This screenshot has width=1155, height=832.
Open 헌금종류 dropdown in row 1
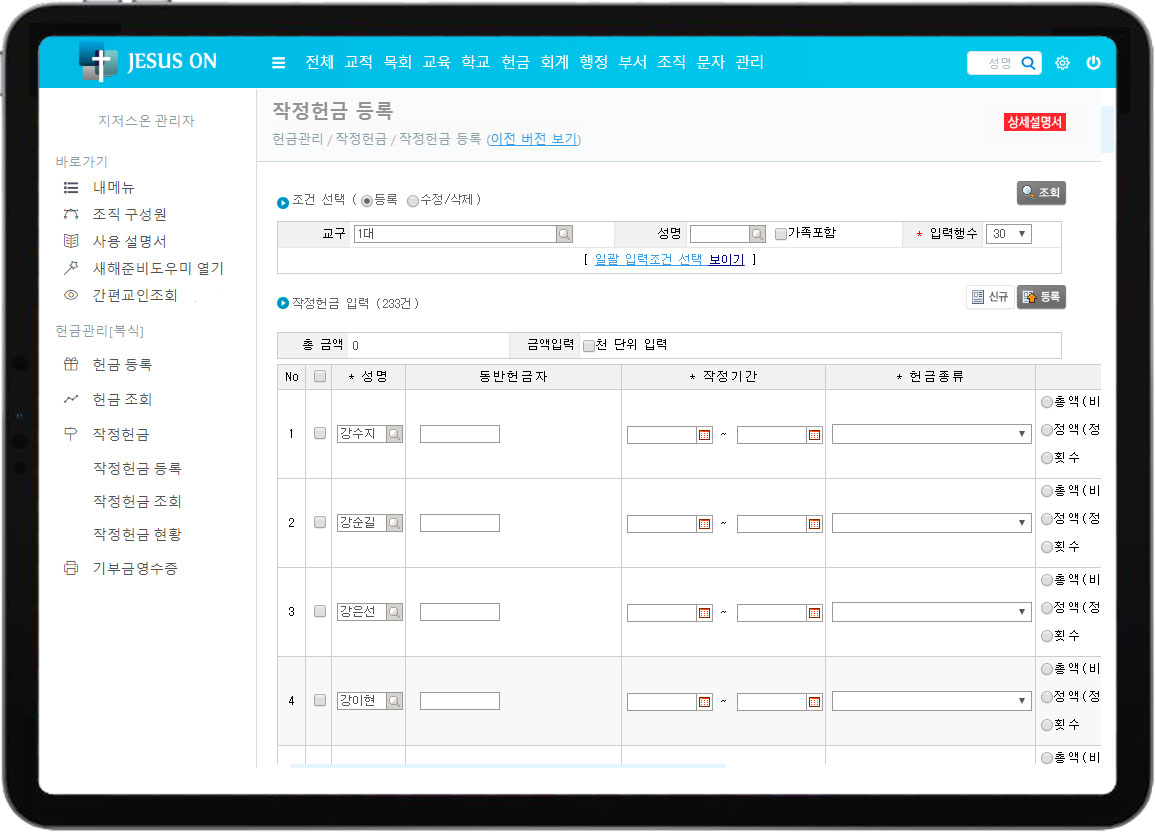931,435
